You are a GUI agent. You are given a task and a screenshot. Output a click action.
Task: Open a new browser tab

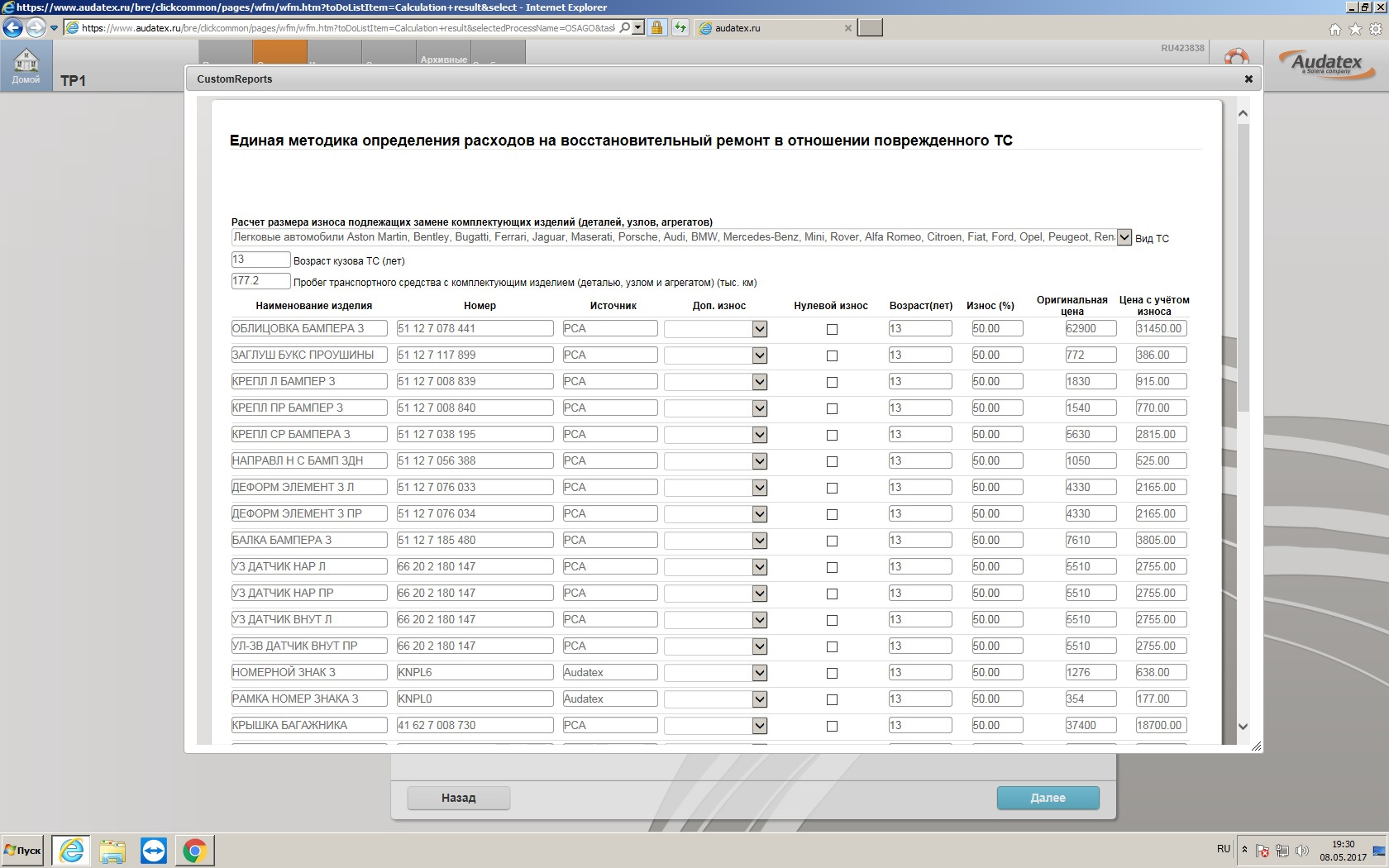coord(870,28)
